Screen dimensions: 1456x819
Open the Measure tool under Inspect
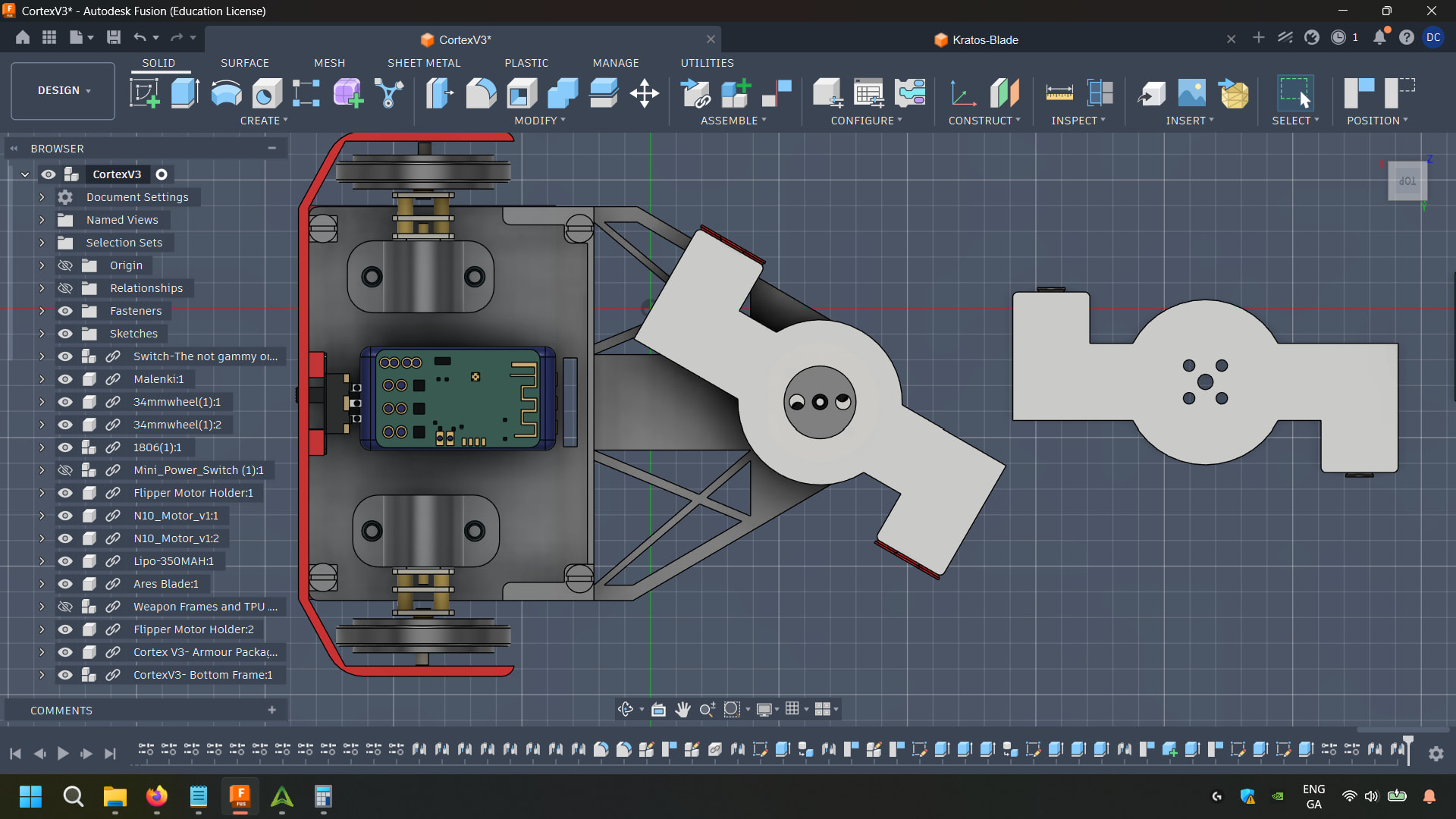pos(1059,93)
